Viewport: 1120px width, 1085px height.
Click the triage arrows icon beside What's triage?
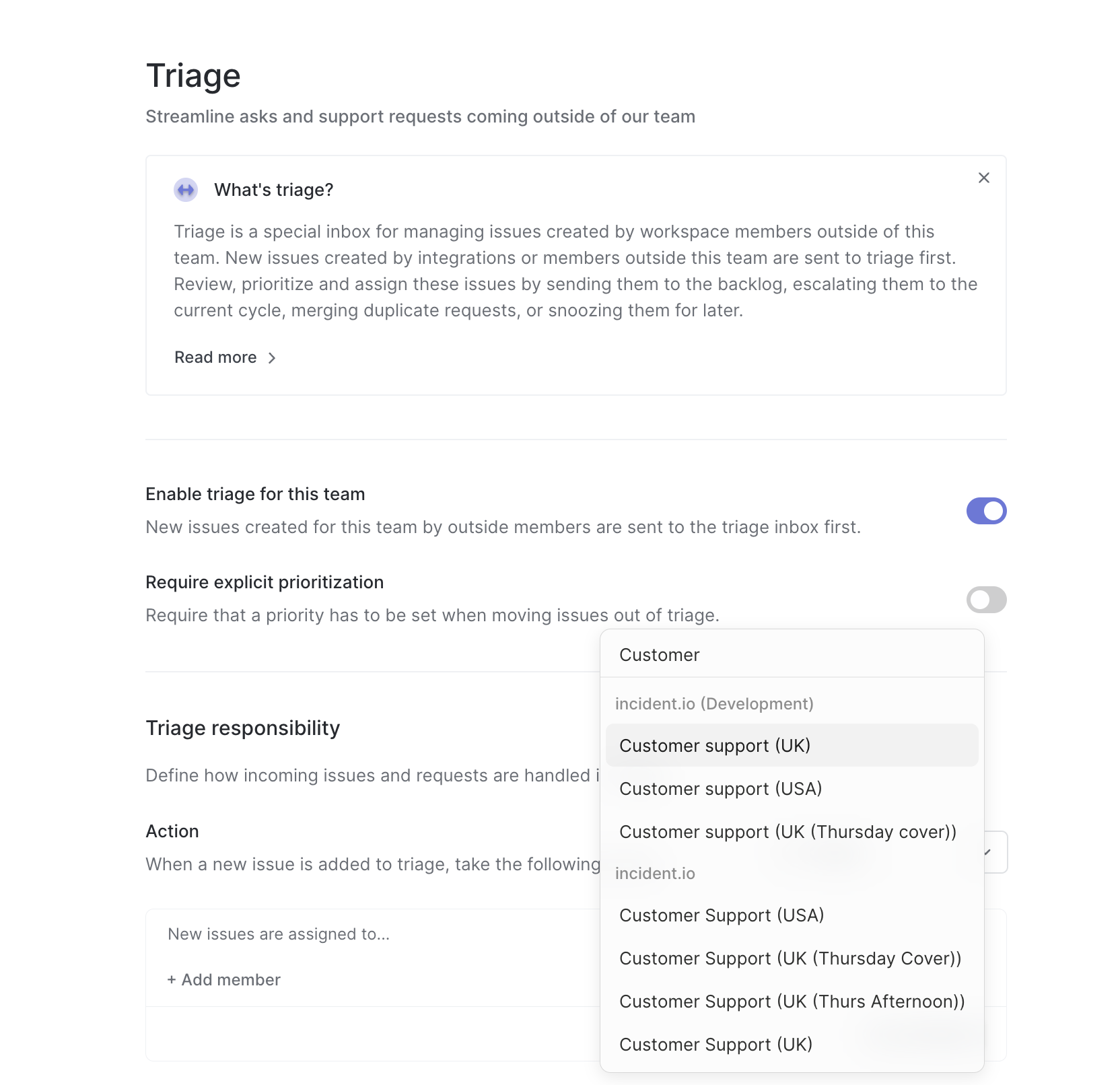(186, 190)
